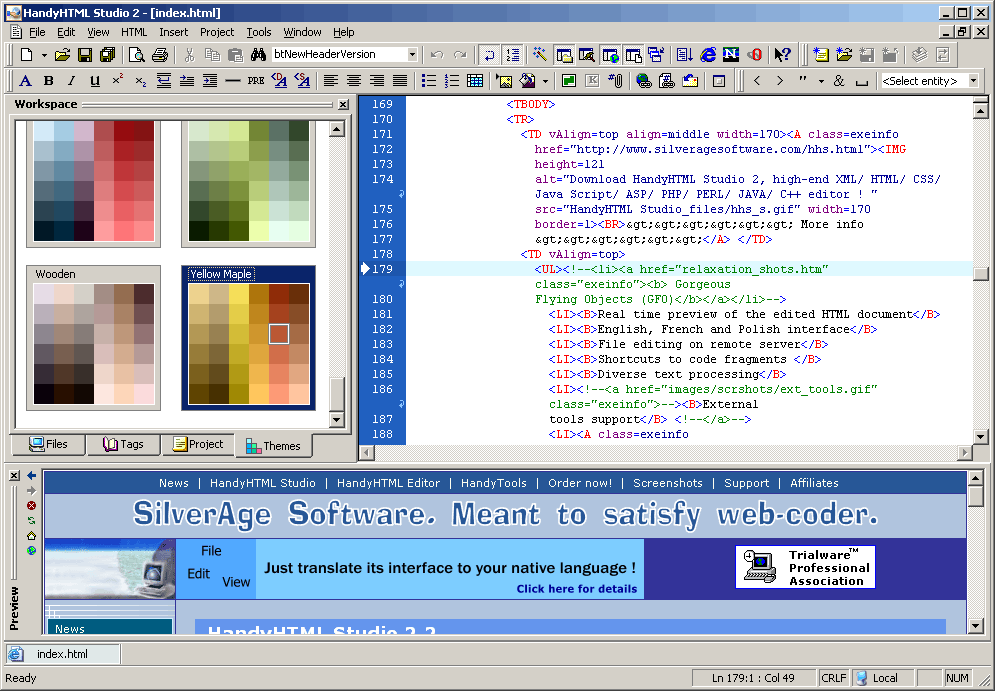995x691 pixels.
Task: Open the search text combo box dropdown
Action: (x=412, y=55)
